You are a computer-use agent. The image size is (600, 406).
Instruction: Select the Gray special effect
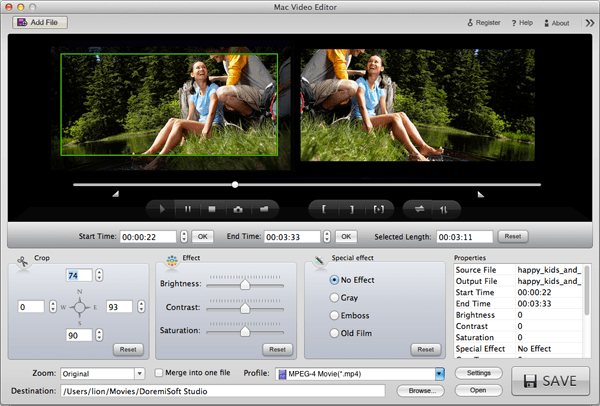click(x=334, y=297)
